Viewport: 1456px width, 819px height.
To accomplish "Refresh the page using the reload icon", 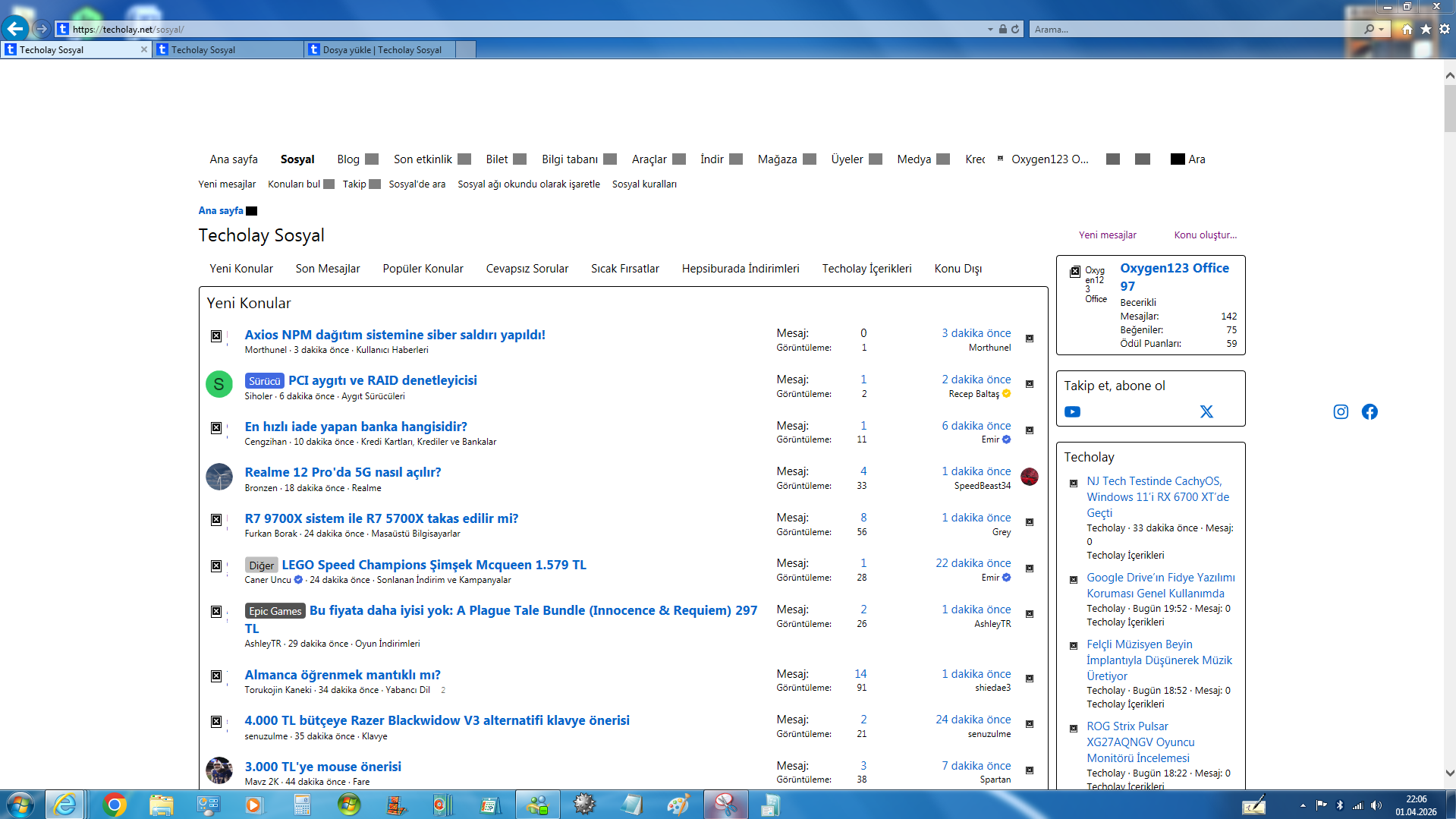I will [1015, 29].
